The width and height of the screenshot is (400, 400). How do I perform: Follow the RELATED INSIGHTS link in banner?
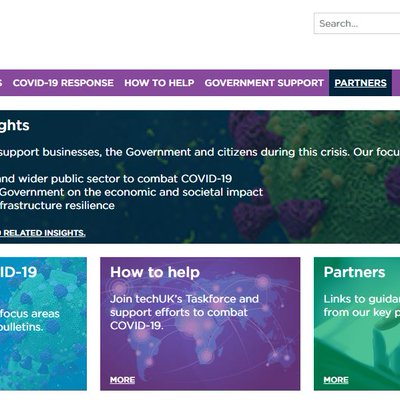[43, 233]
